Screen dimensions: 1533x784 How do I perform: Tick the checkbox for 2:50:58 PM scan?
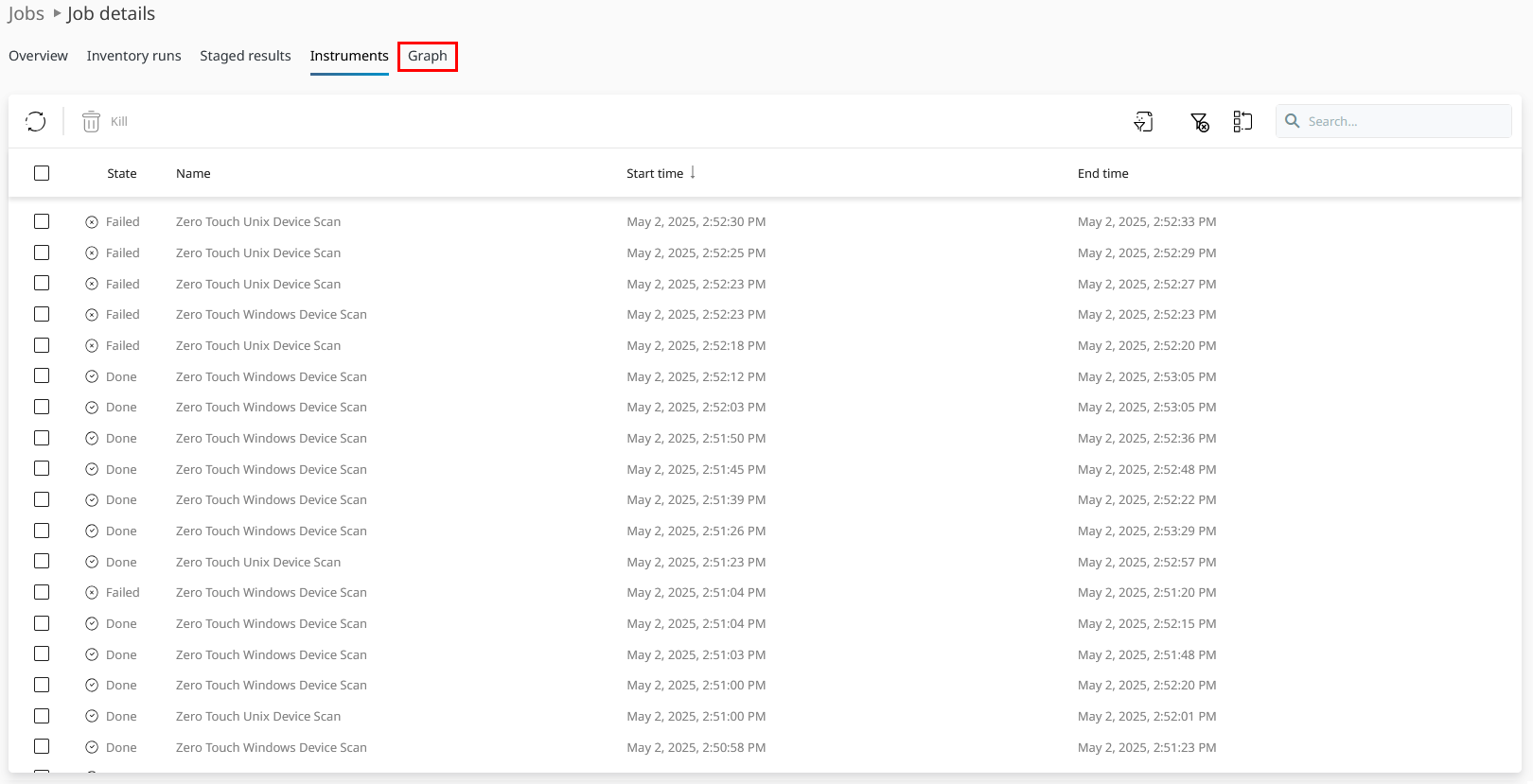pos(42,746)
